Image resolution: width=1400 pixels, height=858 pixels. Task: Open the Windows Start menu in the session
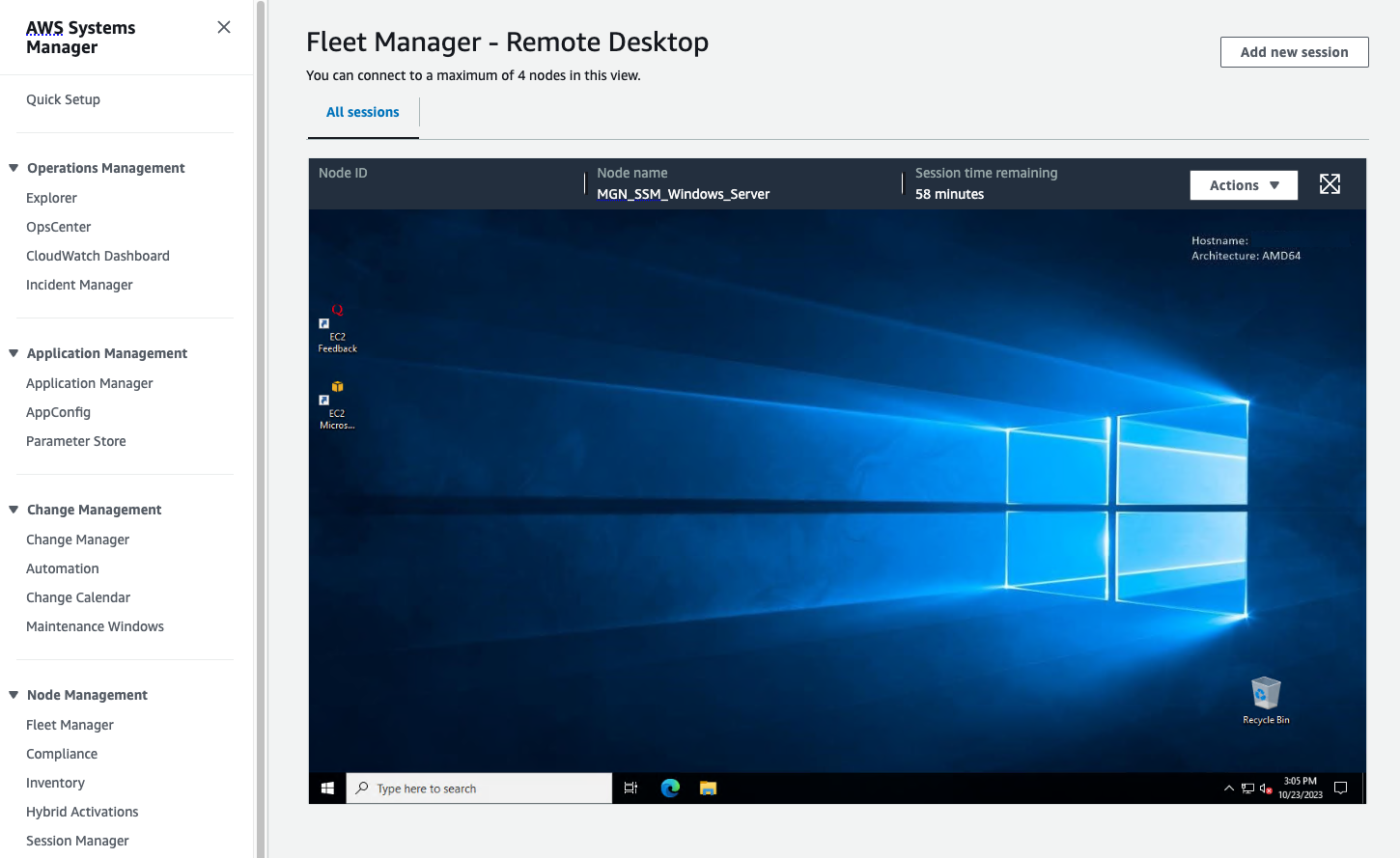326,788
